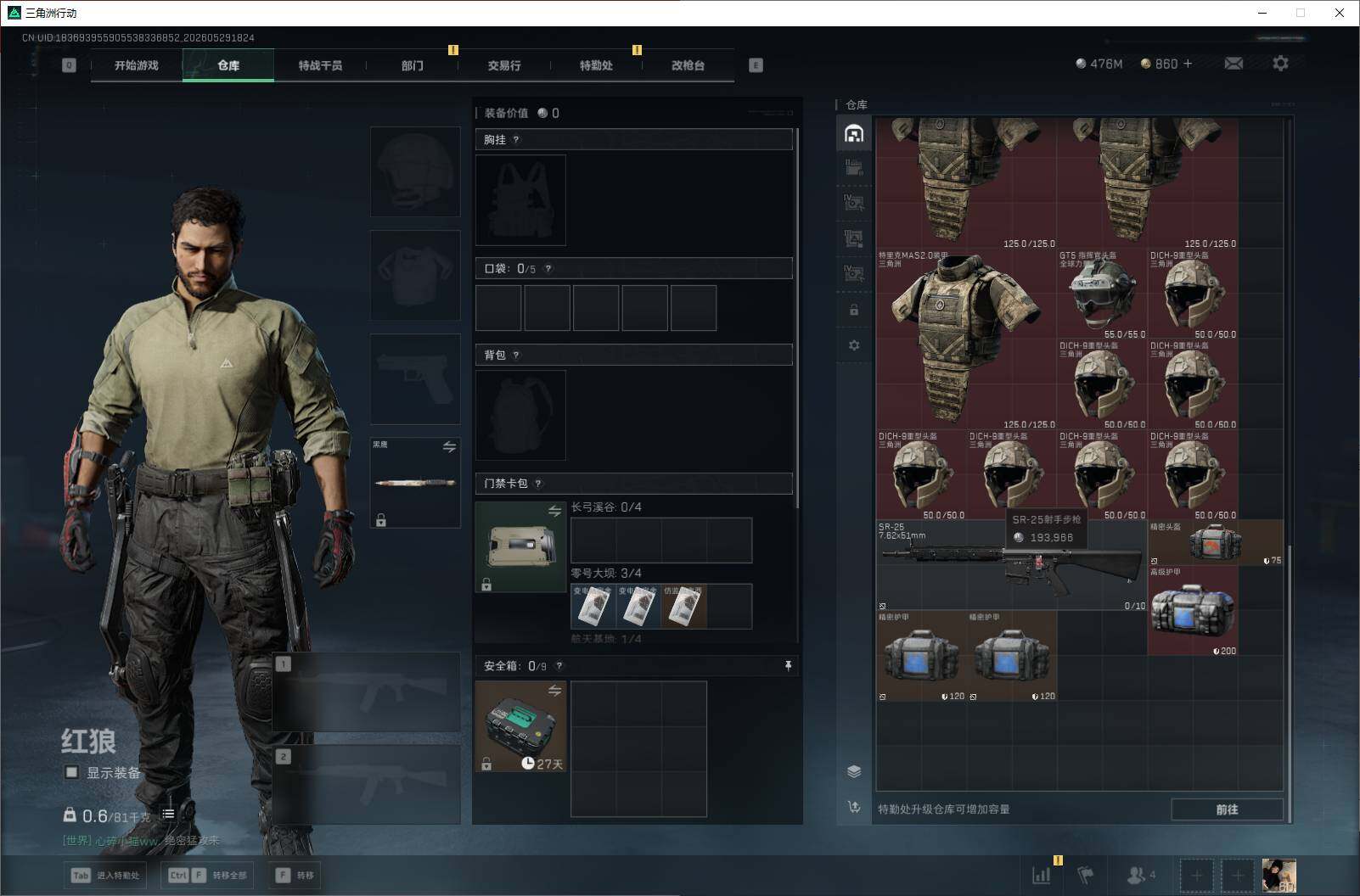
Task: Open settings gear in top bar
Action: pyautogui.click(x=1280, y=64)
